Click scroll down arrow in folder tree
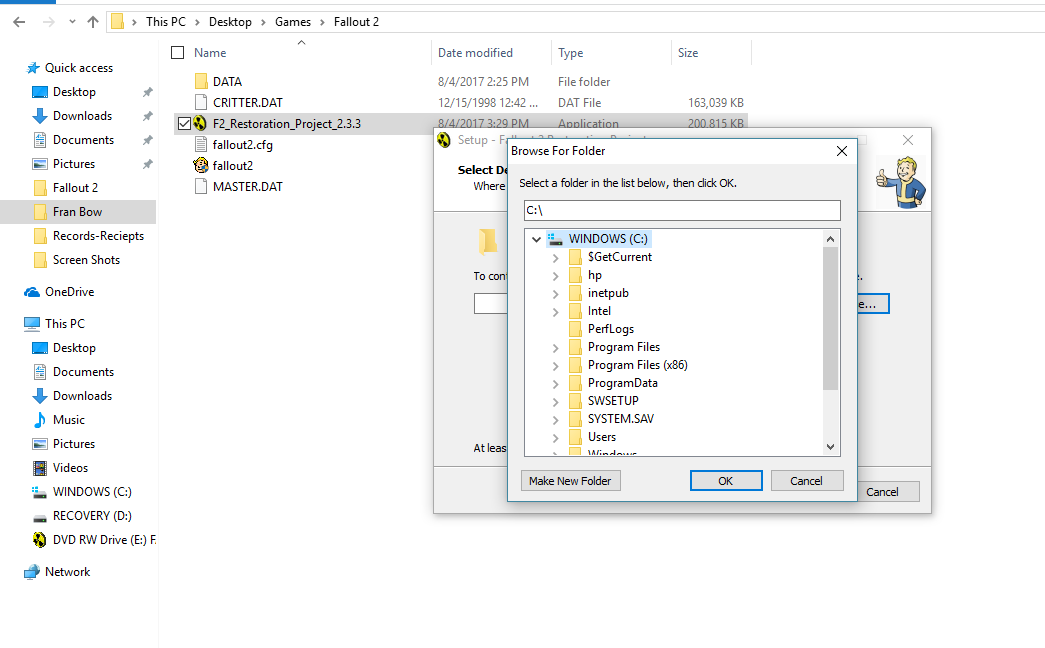1045x648 pixels. pyautogui.click(x=830, y=447)
